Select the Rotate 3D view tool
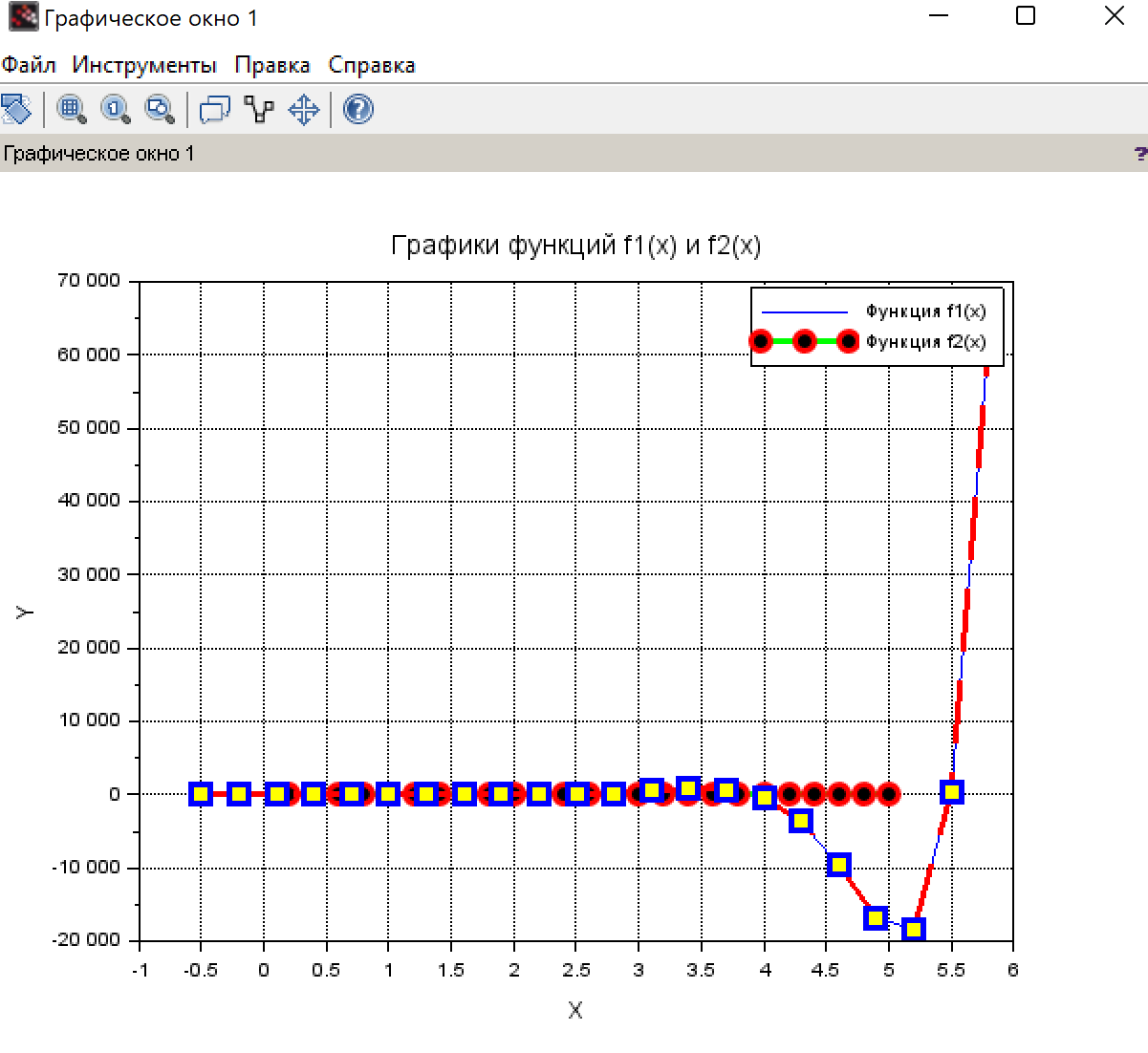This screenshot has width=1148, height=1053. coord(16,109)
